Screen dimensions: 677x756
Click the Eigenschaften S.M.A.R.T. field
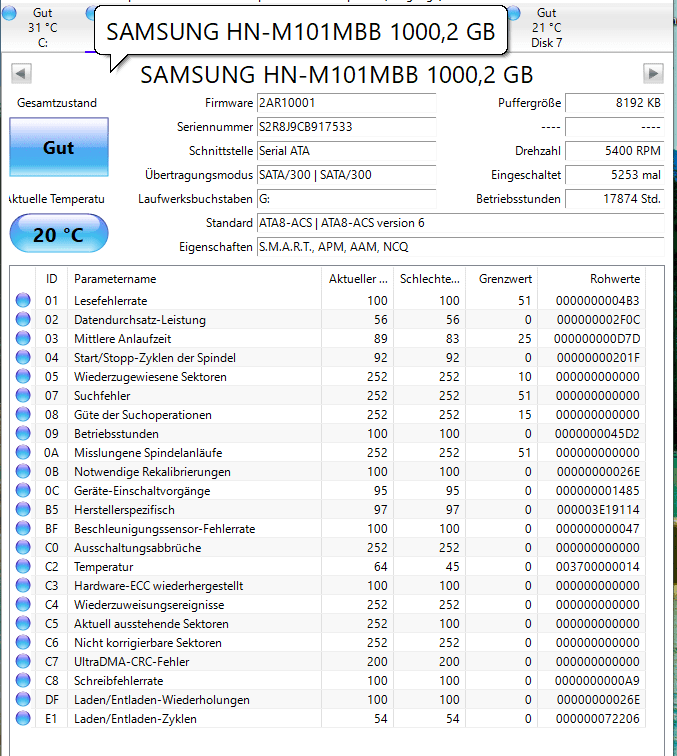coord(460,247)
